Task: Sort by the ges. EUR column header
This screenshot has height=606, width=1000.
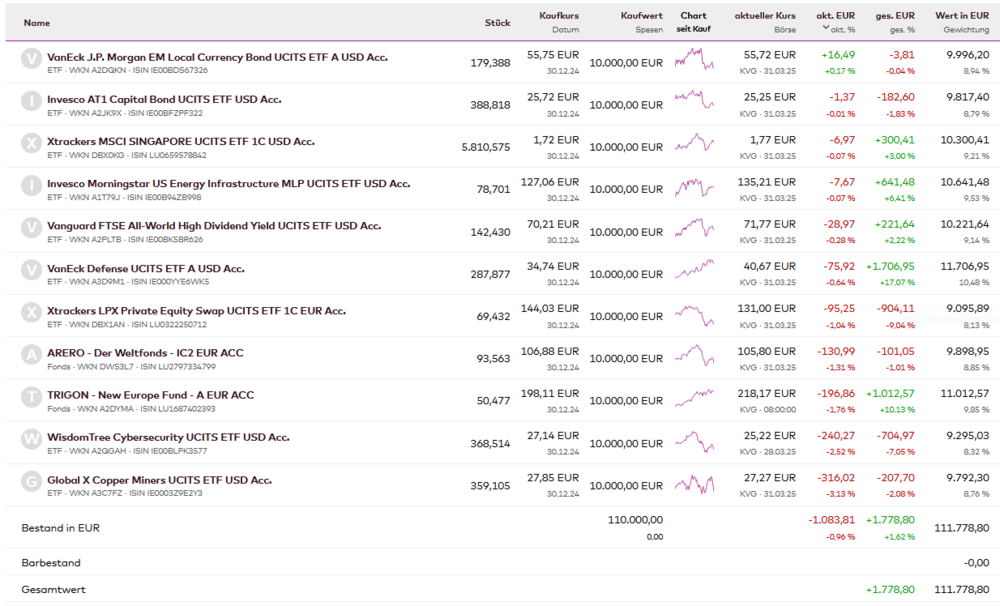Action: tap(895, 16)
